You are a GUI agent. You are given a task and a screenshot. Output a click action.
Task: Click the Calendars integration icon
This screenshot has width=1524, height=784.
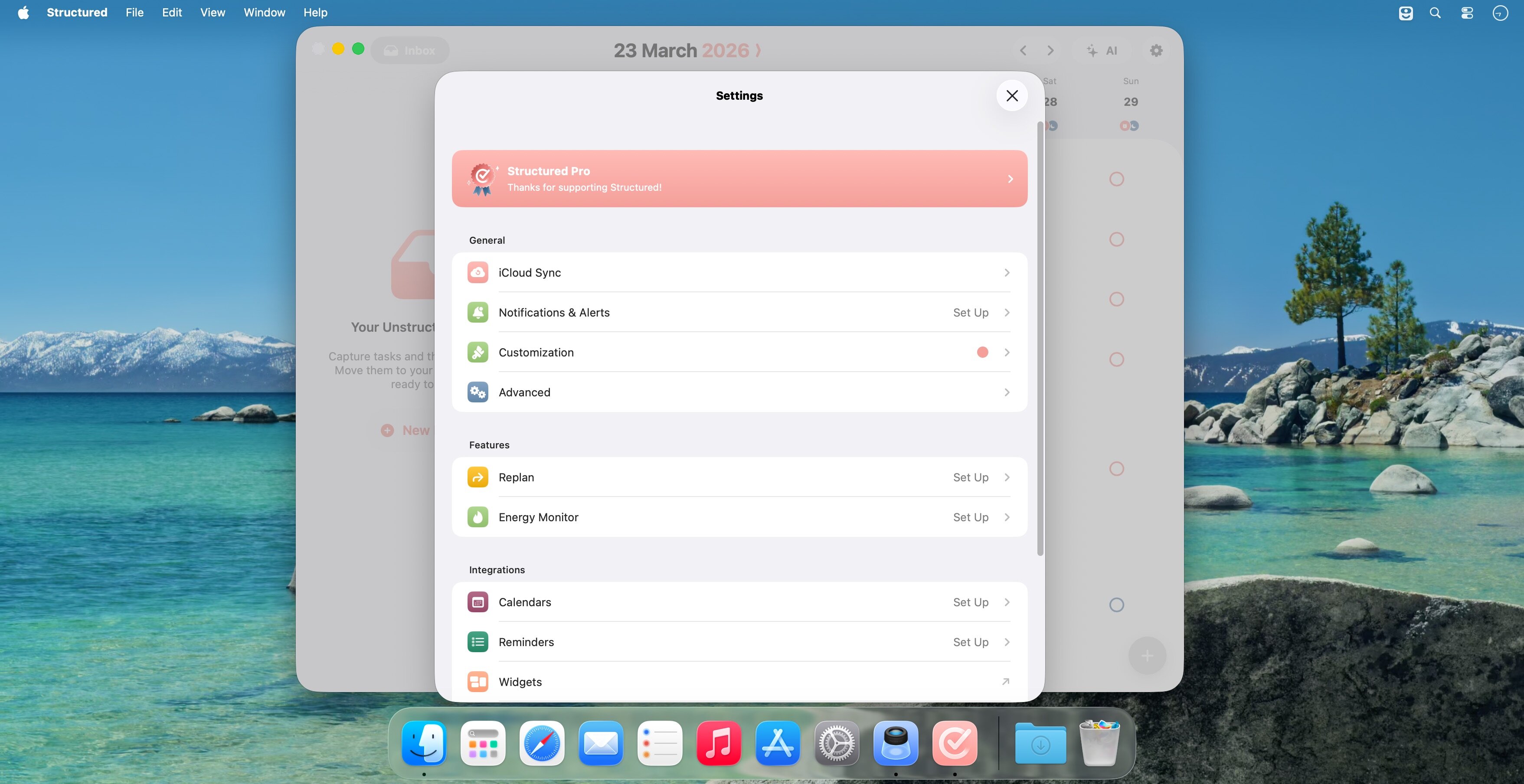(x=477, y=602)
